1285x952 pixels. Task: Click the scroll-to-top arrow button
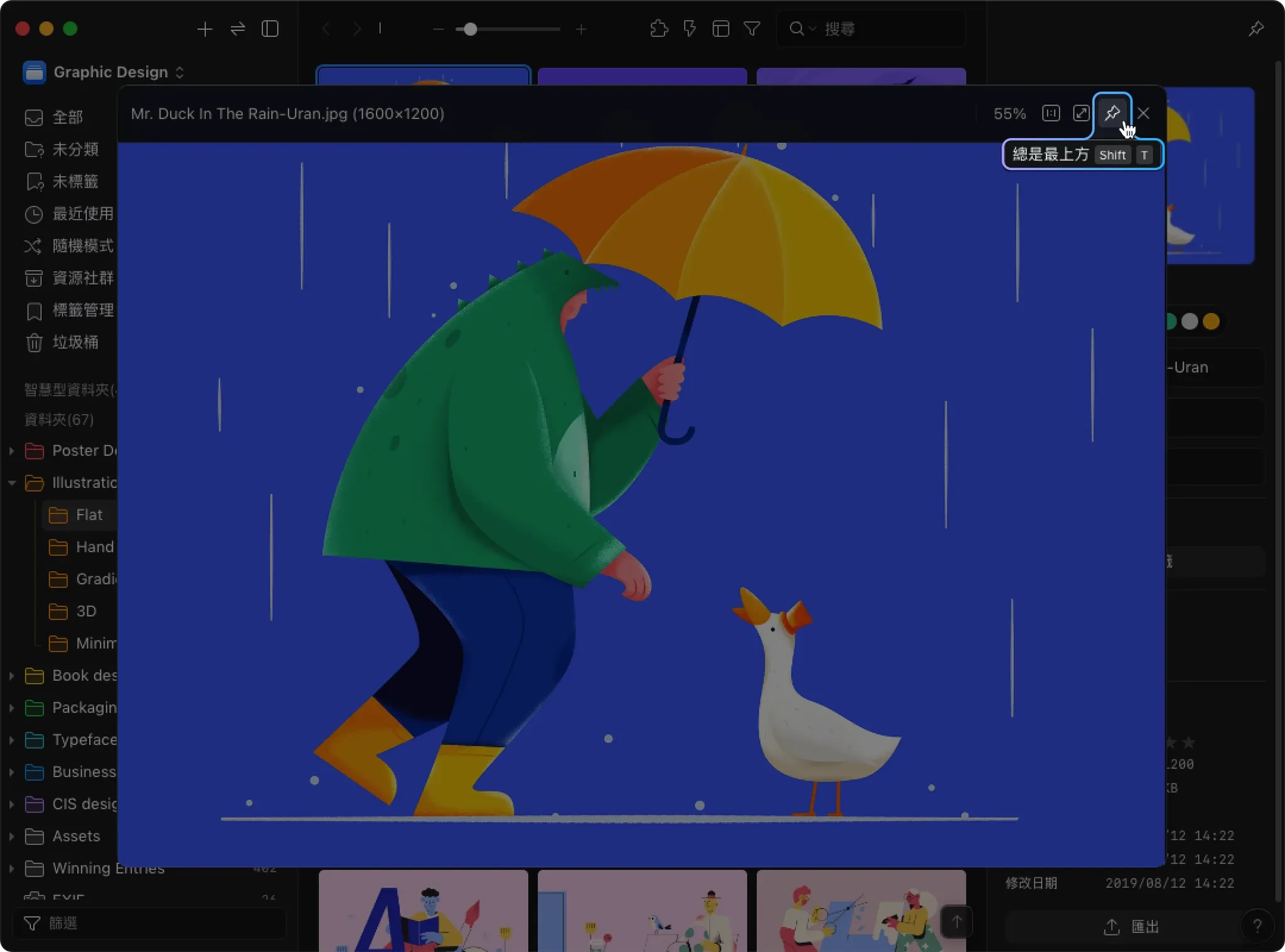click(957, 922)
